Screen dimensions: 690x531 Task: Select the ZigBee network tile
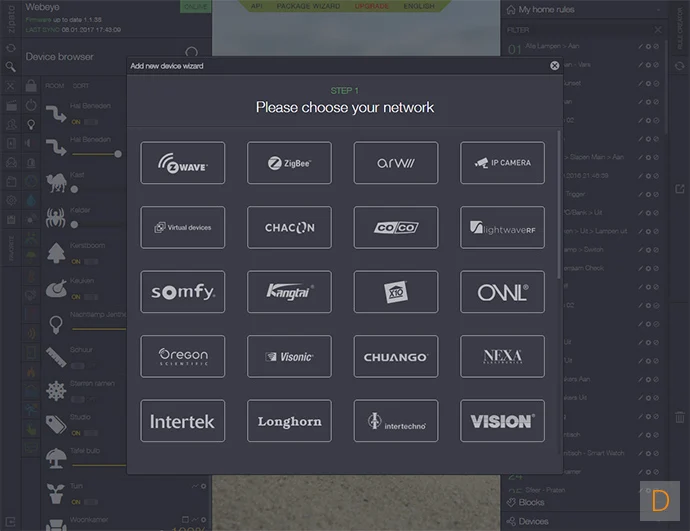[x=289, y=163]
